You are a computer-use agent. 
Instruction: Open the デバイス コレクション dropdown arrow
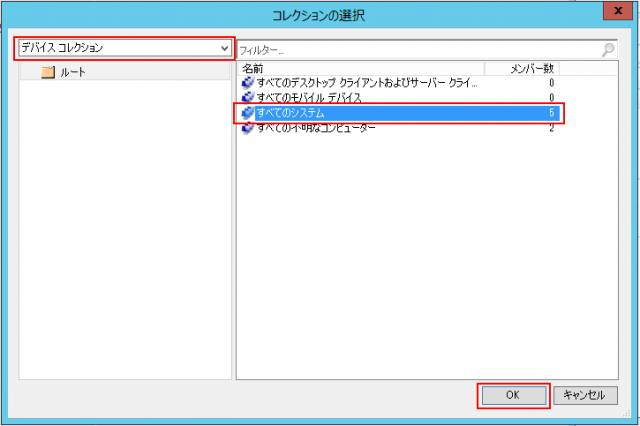(225, 48)
